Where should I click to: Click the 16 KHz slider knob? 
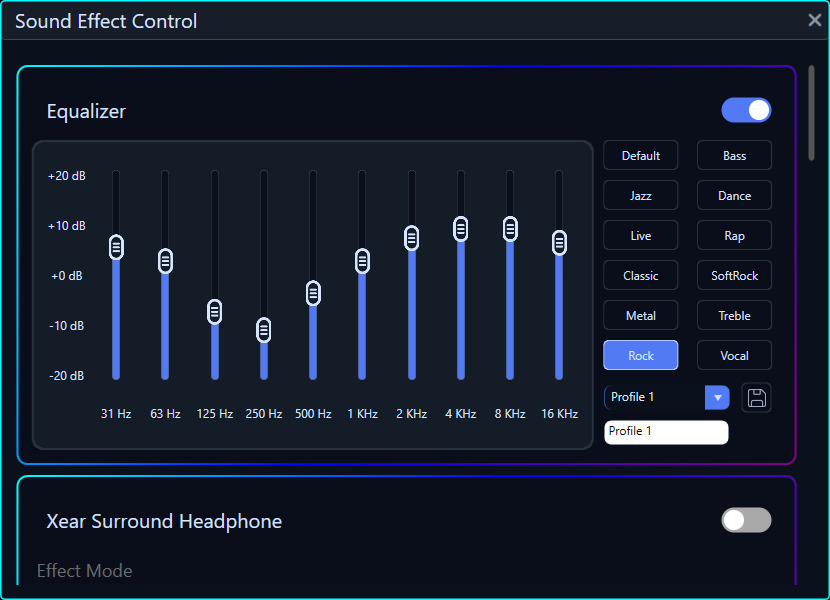pos(559,243)
